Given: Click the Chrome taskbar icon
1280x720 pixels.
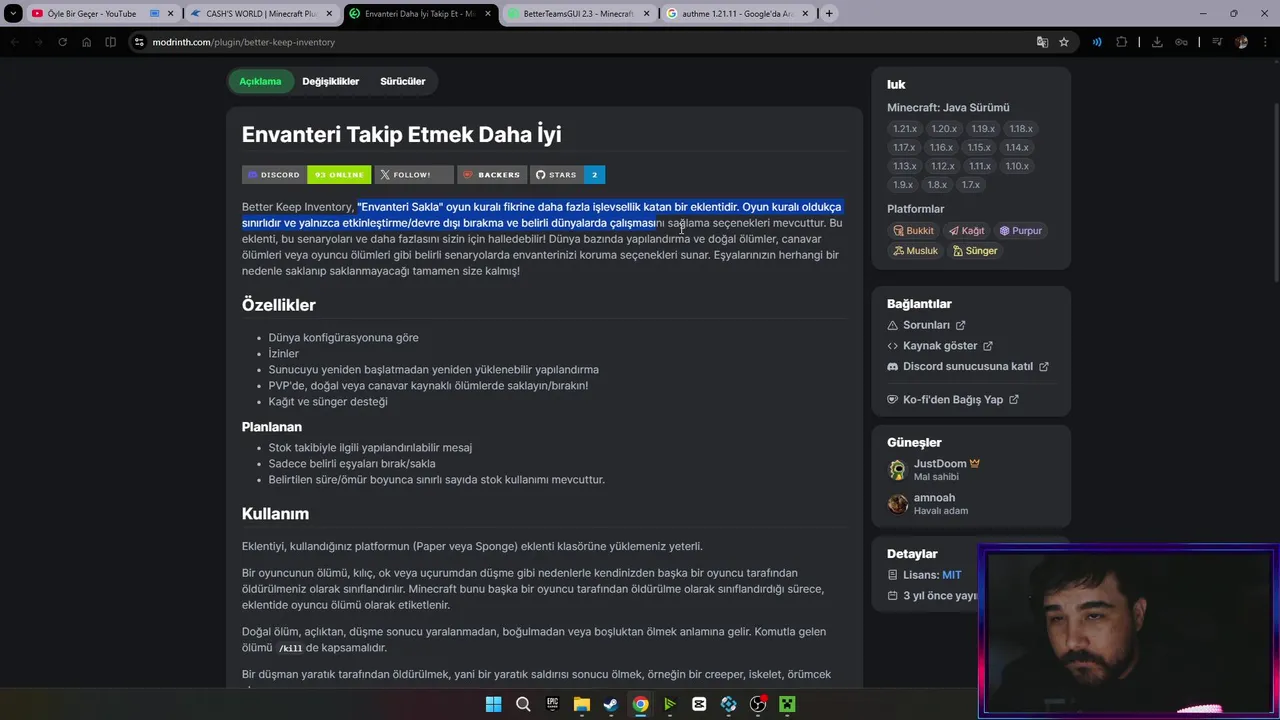Looking at the screenshot, I should 640,704.
